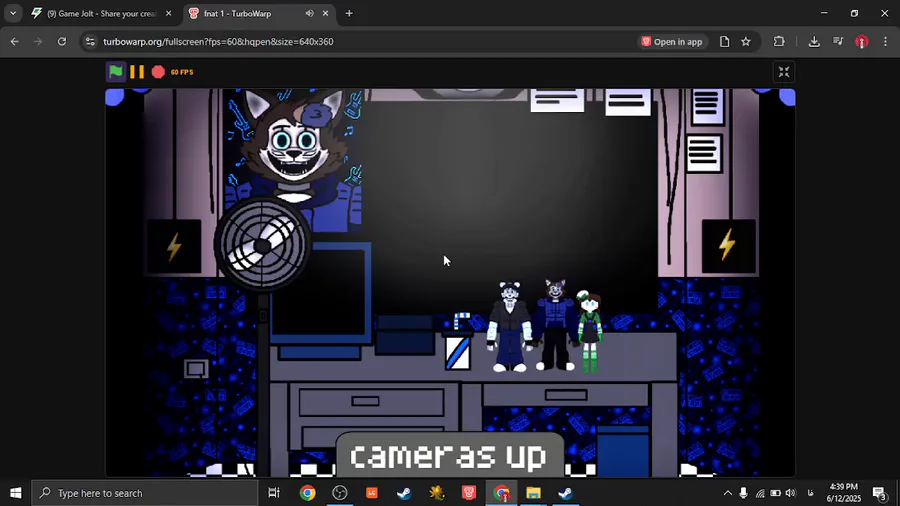Click the green-dressed girl figurine

pos(589,332)
